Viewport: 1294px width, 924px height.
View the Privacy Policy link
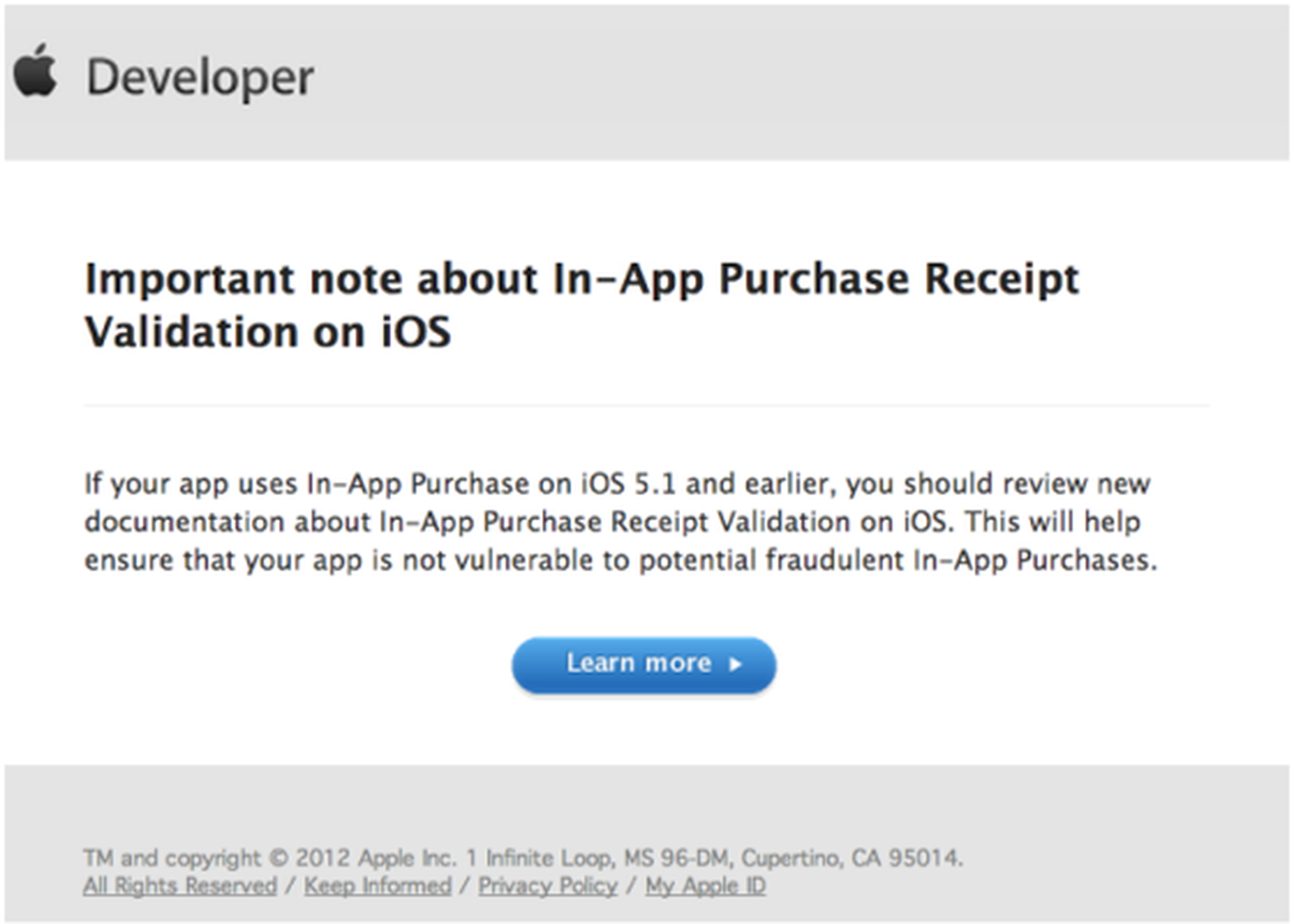[x=547, y=886]
